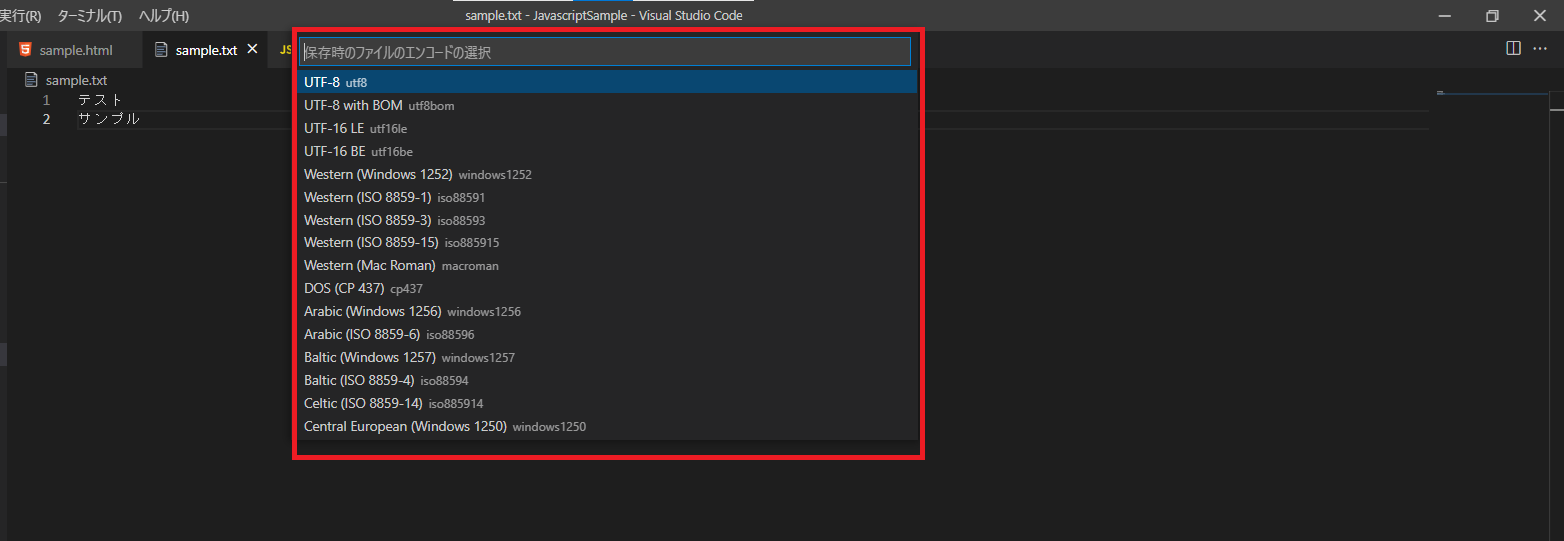Pick Baltic (Windows 1257) encoding
The width and height of the screenshot is (1564, 541).
[x=607, y=357]
